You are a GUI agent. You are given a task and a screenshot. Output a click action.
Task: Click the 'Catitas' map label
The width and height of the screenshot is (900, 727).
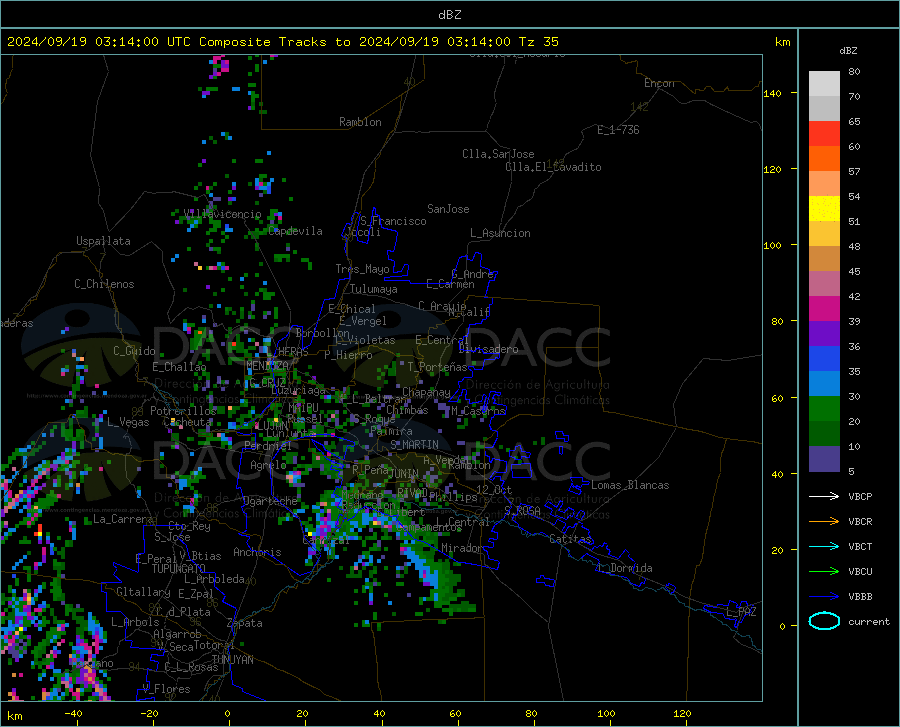(571, 539)
